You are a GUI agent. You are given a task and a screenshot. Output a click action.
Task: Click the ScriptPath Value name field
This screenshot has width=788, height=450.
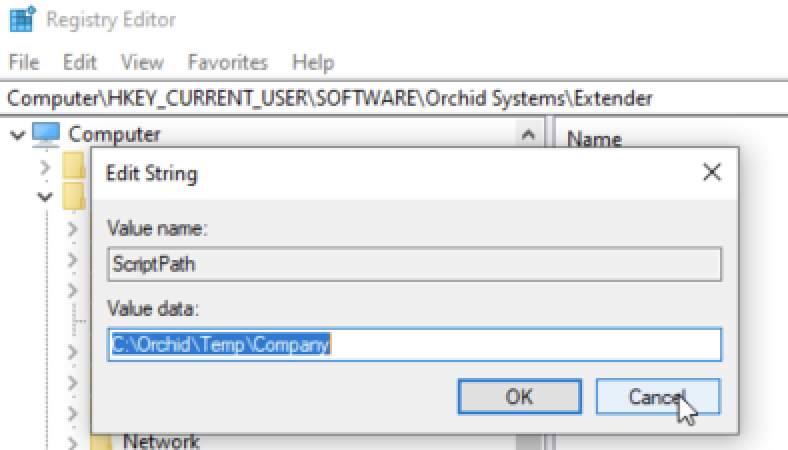(413, 264)
